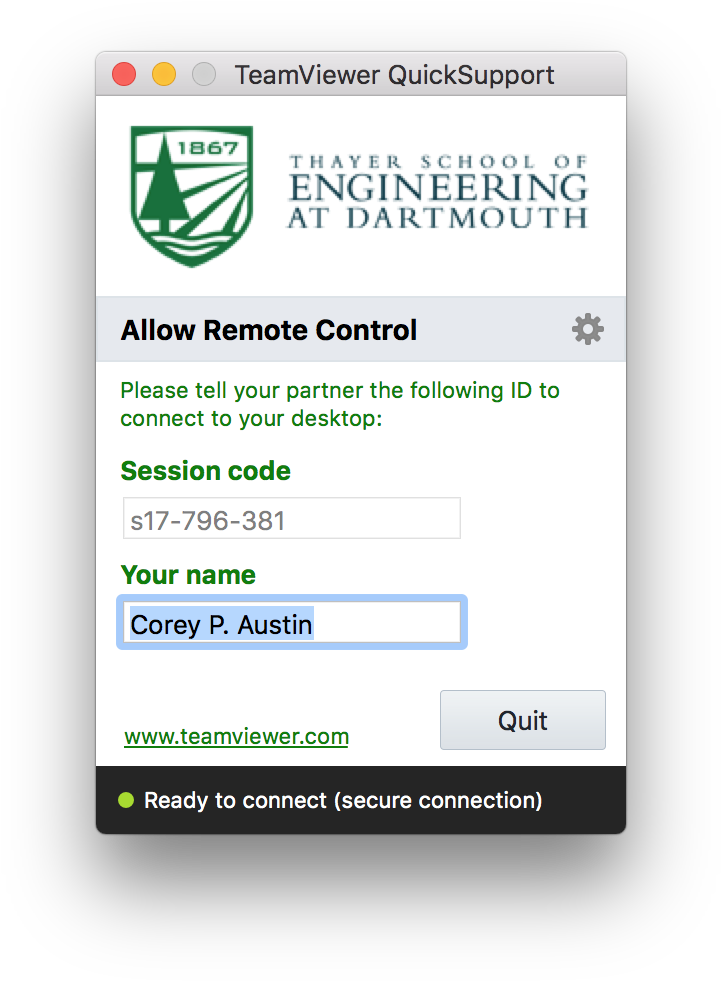Focus the Your name text field
Image resolution: width=721 pixels, height=981 pixels.
[292, 622]
